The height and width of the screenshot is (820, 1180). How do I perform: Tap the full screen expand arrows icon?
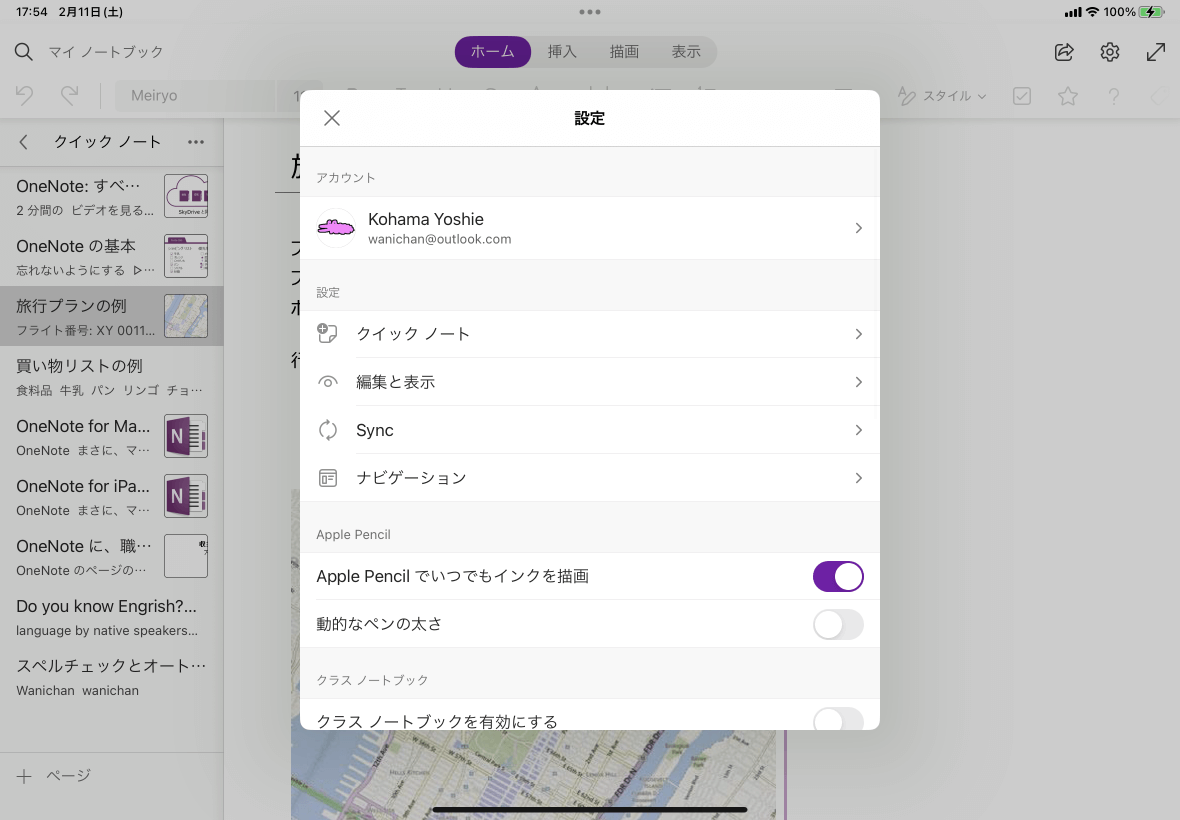tap(1156, 52)
